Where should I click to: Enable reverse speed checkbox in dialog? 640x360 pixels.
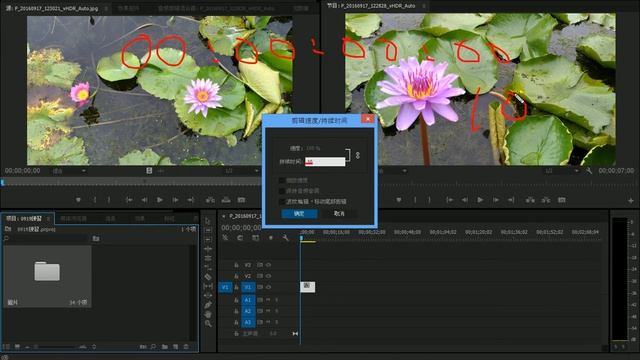click(x=282, y=180)
